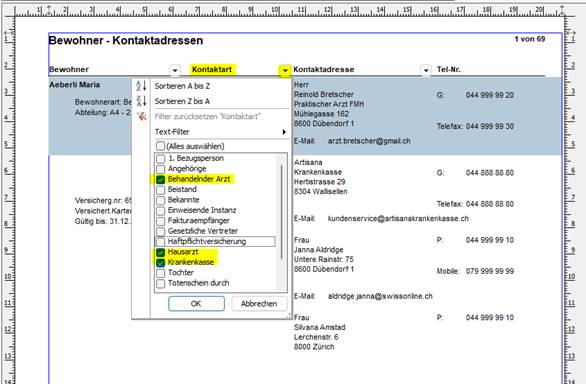Click the address line Hertistrasse 29
This screenshot has width=586, height=384.
[x=320, y=182]
